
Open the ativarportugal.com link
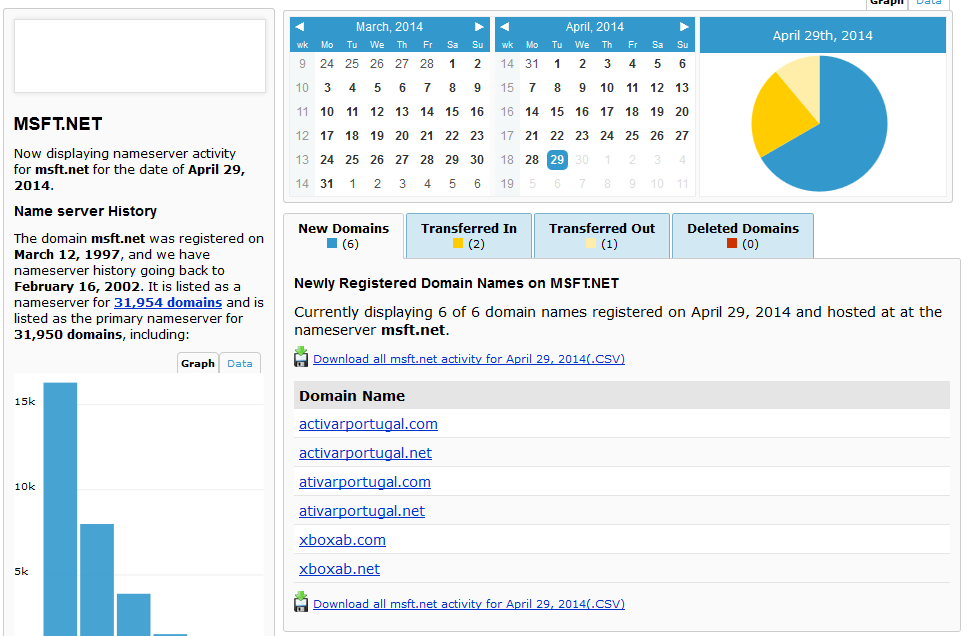coord(364,482)
